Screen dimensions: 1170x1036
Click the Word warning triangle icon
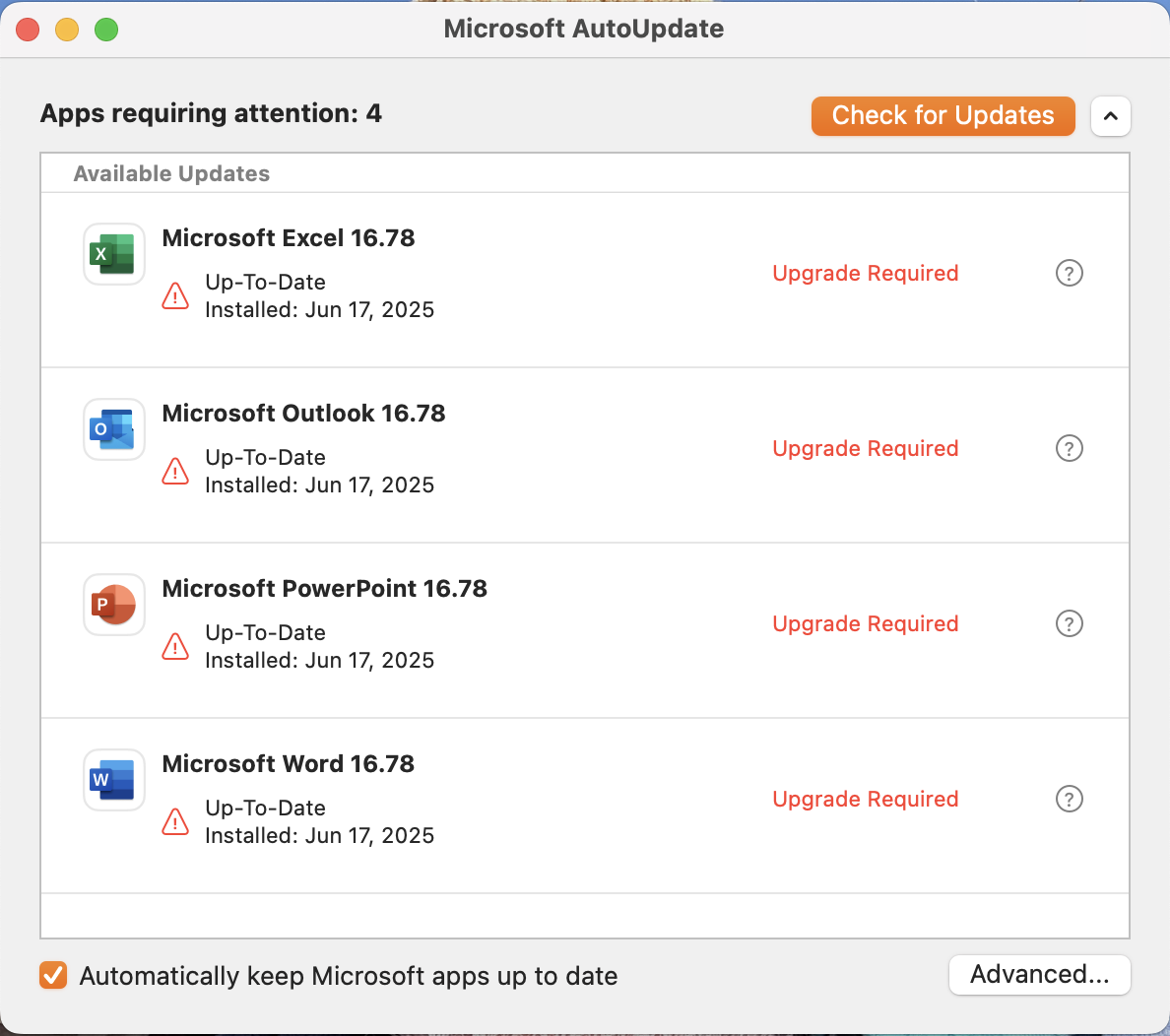(x=175, y=821)
